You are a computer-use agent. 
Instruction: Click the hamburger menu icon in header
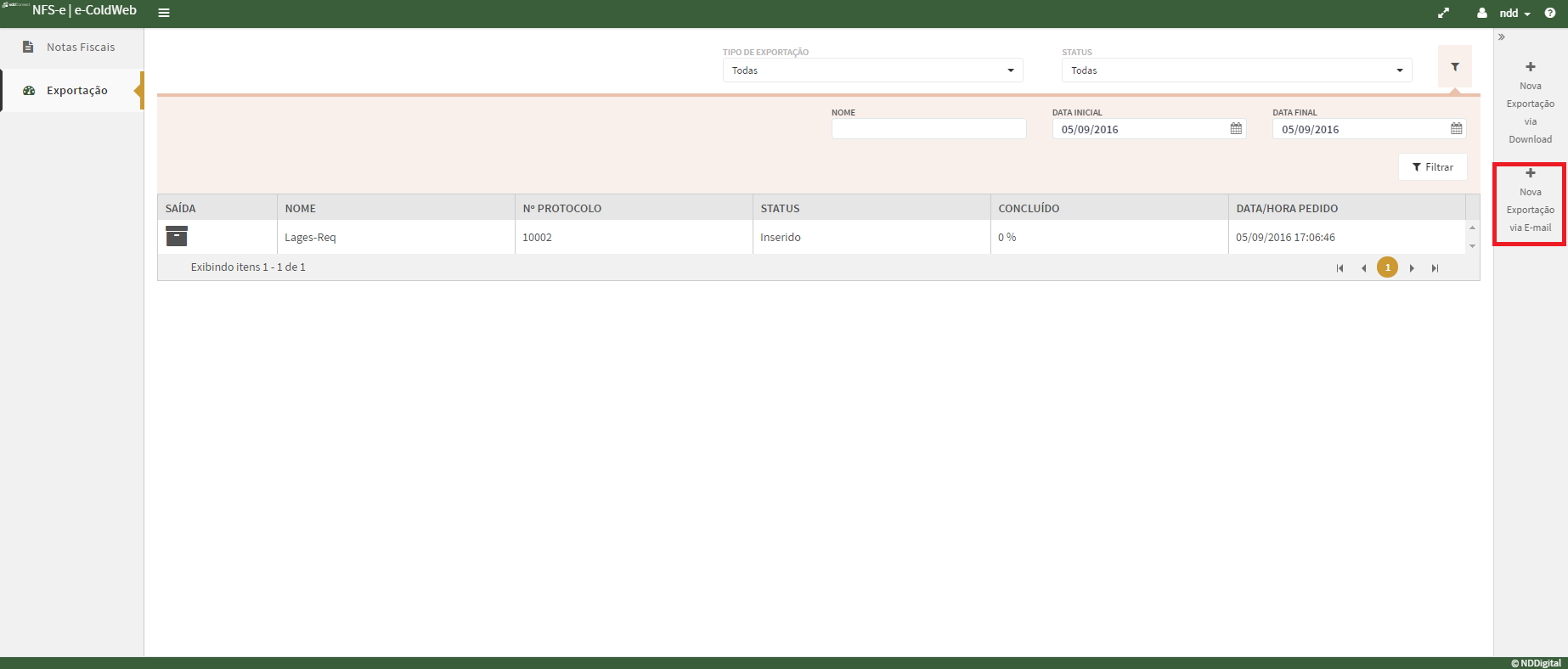pyautogui.click(x=164, y=13)
